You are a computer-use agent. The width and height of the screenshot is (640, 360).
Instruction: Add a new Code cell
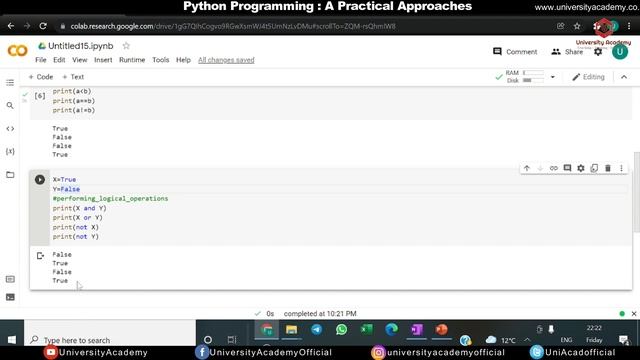tap(41, 77)
